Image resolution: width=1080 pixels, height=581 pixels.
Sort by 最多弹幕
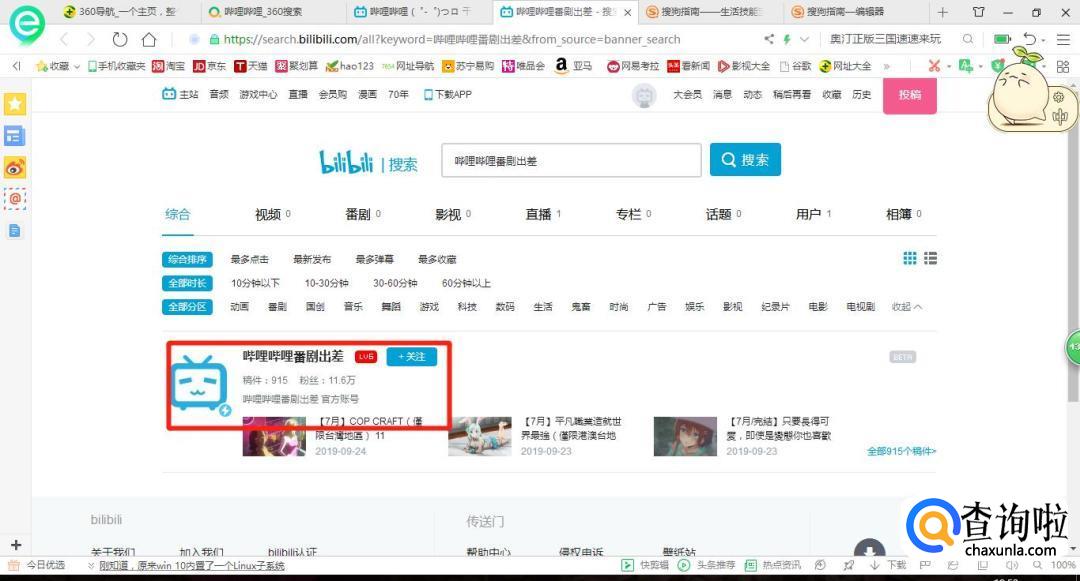(x=375, y=260)
